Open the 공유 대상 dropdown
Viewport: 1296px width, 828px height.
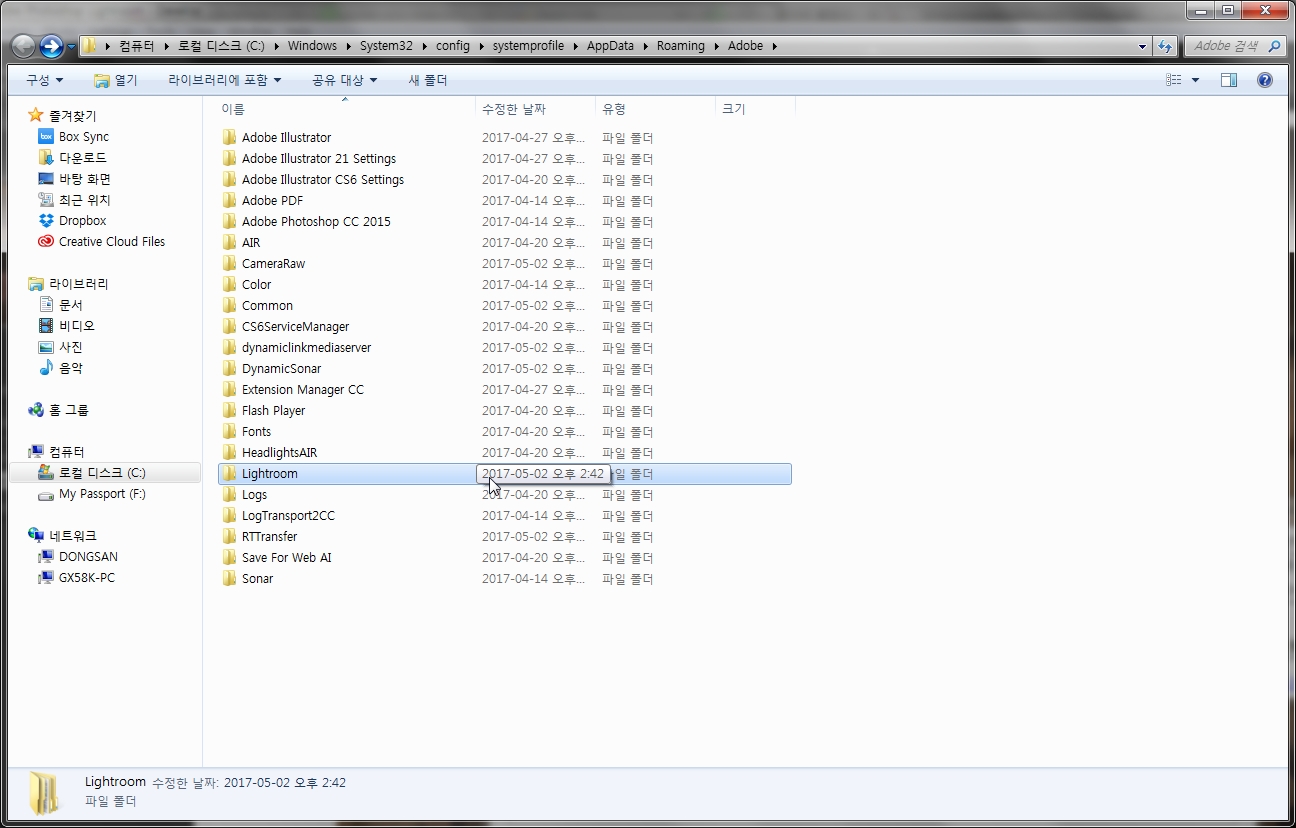(x=344, y=80)
